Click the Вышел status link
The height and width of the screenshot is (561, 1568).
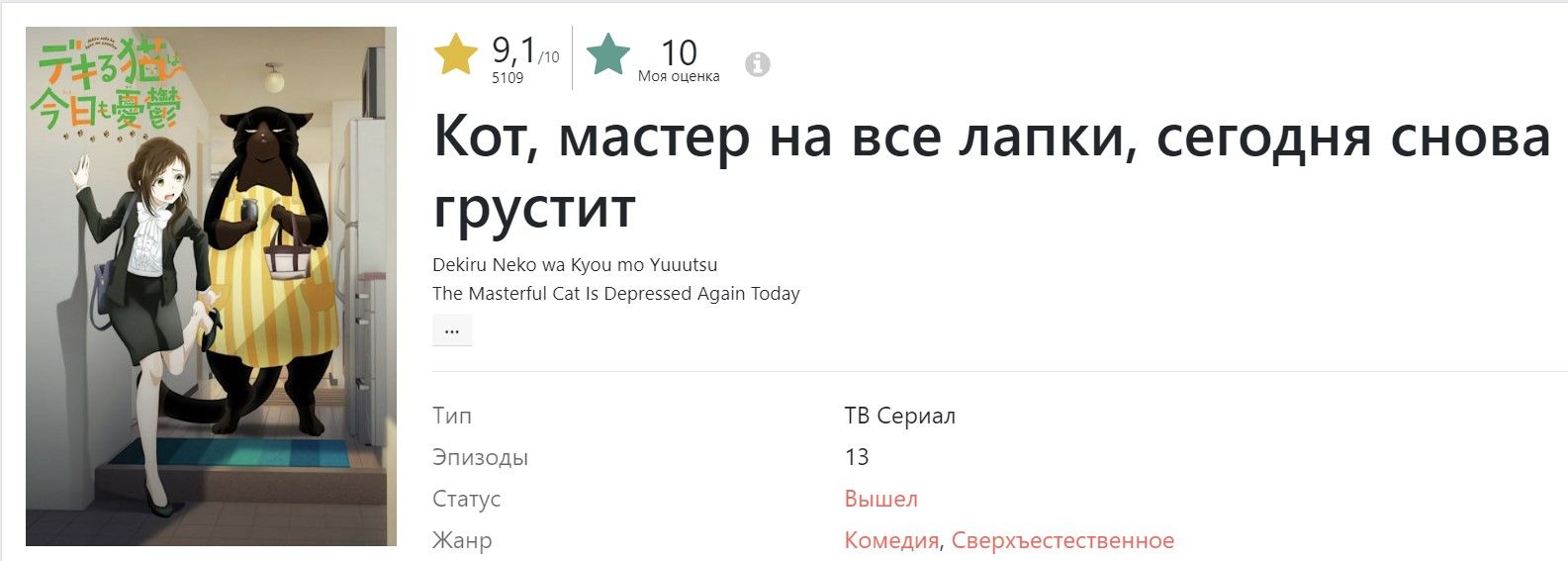[880, 499]
